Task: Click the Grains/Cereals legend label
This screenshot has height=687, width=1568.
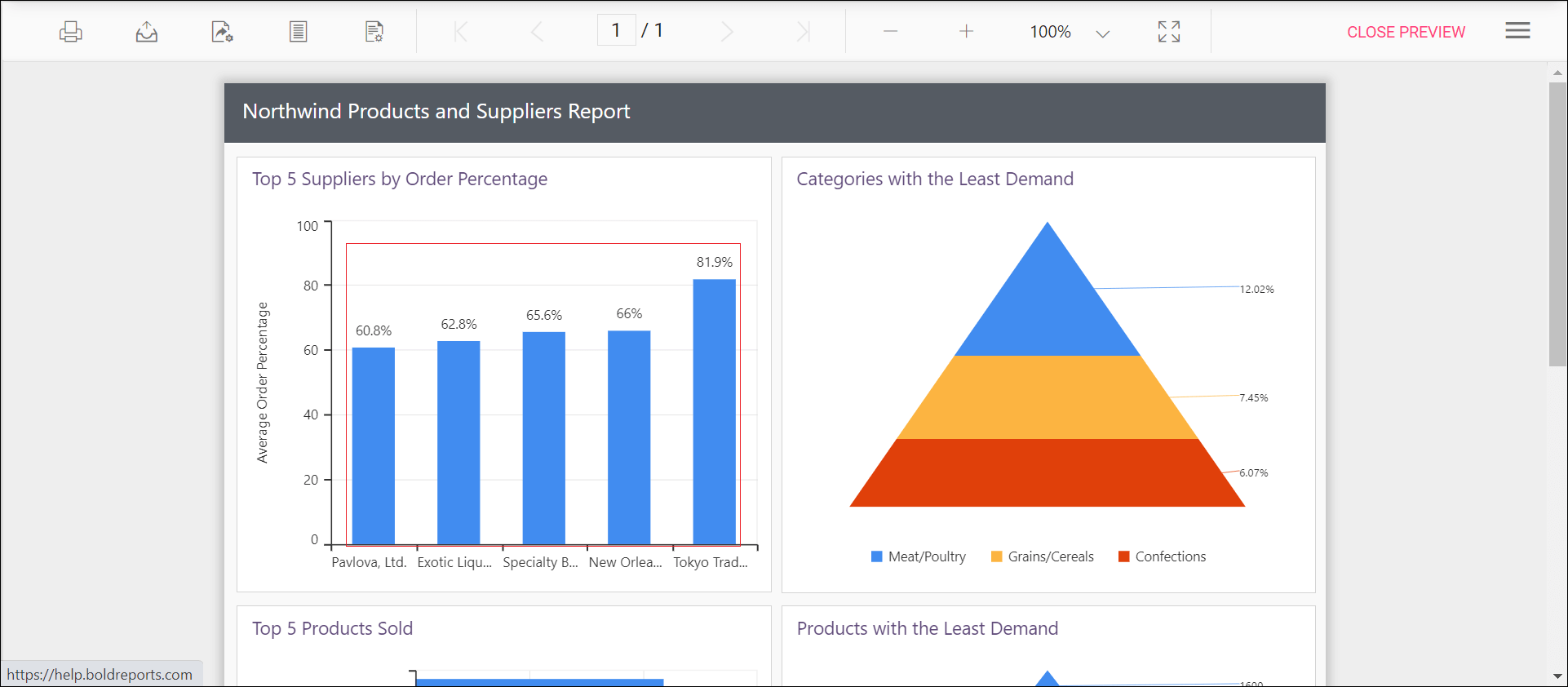Action: pyautogui.click(x=1051, y=556)
